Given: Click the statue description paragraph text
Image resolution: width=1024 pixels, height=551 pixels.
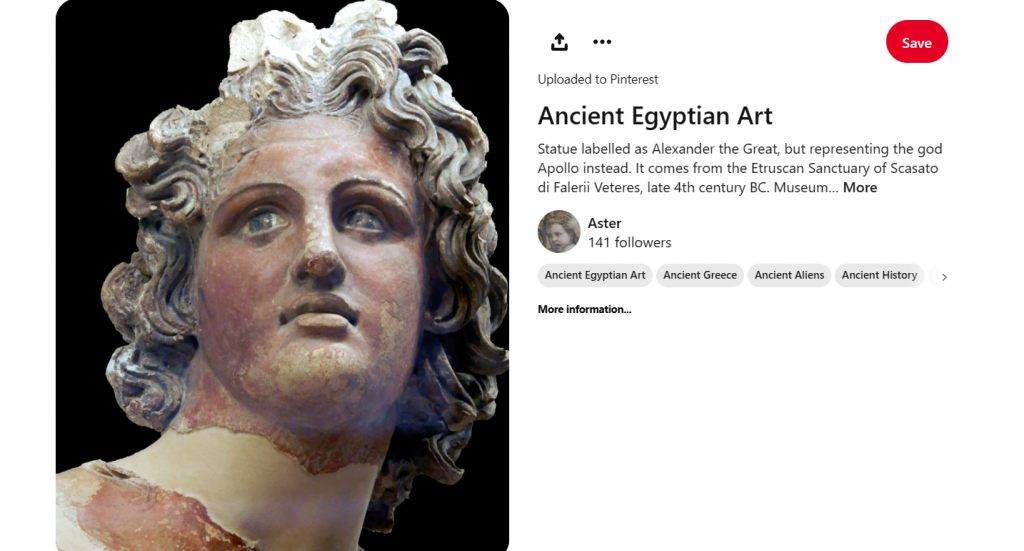Looking at the screenshot, I should pyautogui.click(x=740, y=168).
